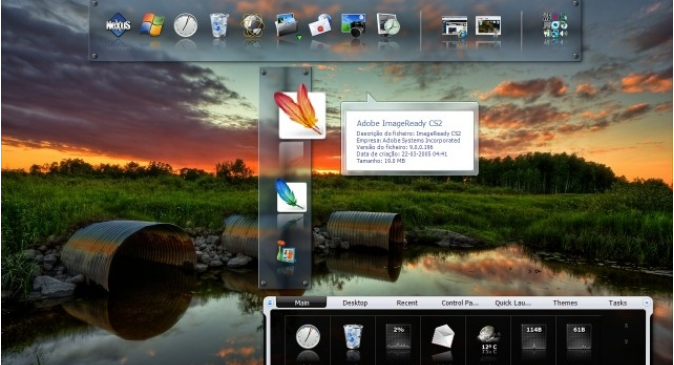Open the Recent tab
This screenshot has height=365, width=674.
pyautogui.click(x=407, y=303)
